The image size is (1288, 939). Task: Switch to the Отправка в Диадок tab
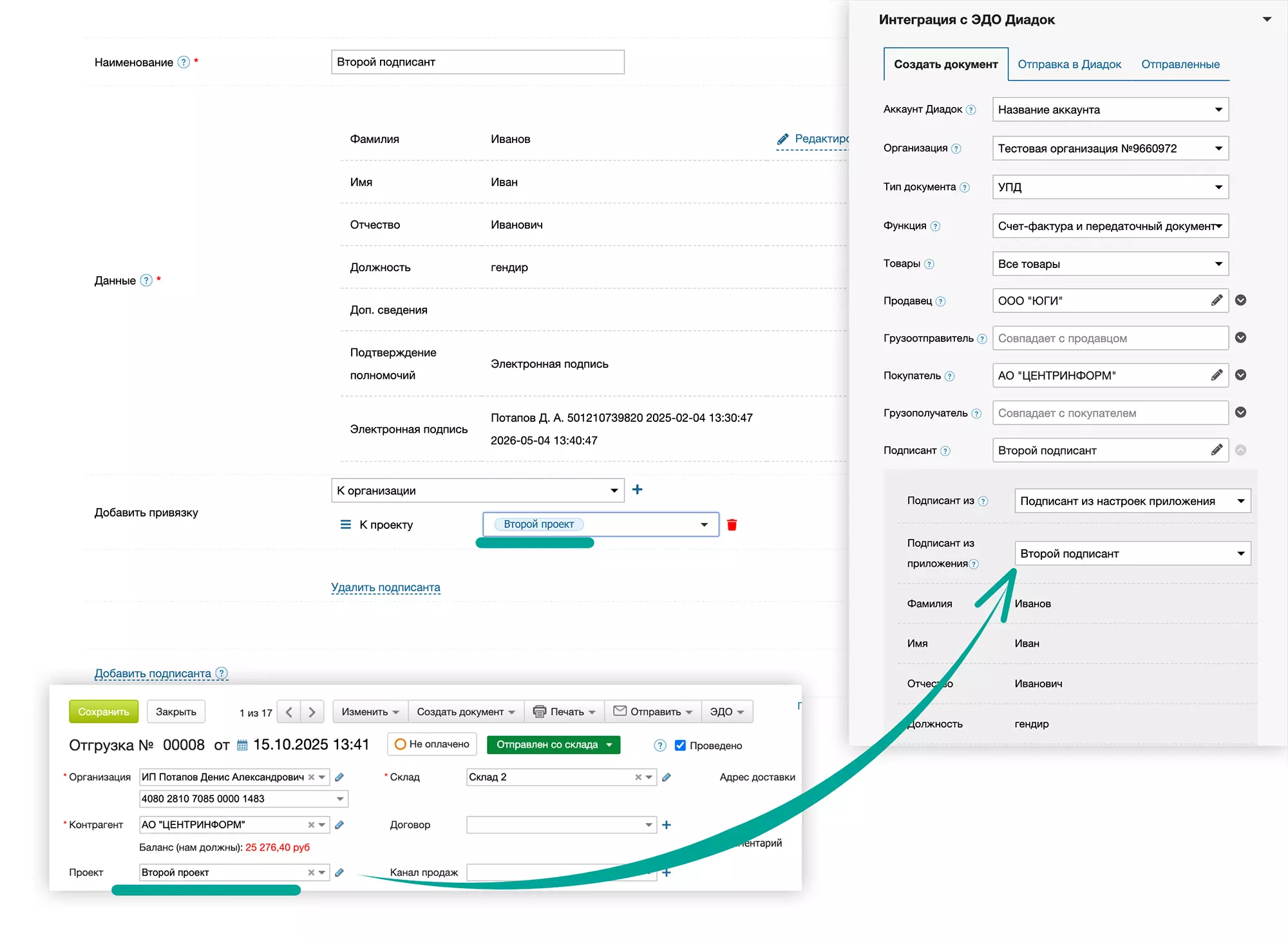[x=1069, y=64]
